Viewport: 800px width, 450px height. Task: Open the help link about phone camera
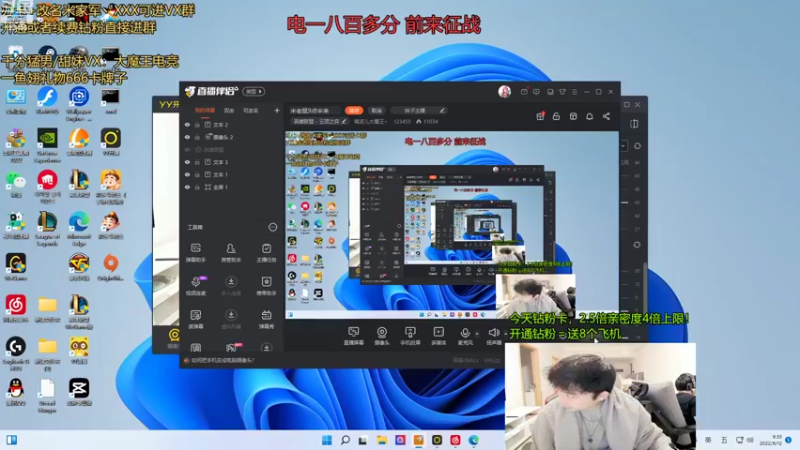(x=222, y=360)
